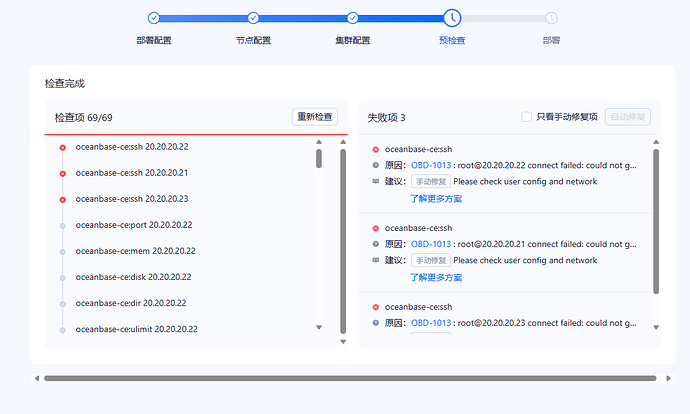Click inner check list scroll up arrow

[x=319, y=142]
